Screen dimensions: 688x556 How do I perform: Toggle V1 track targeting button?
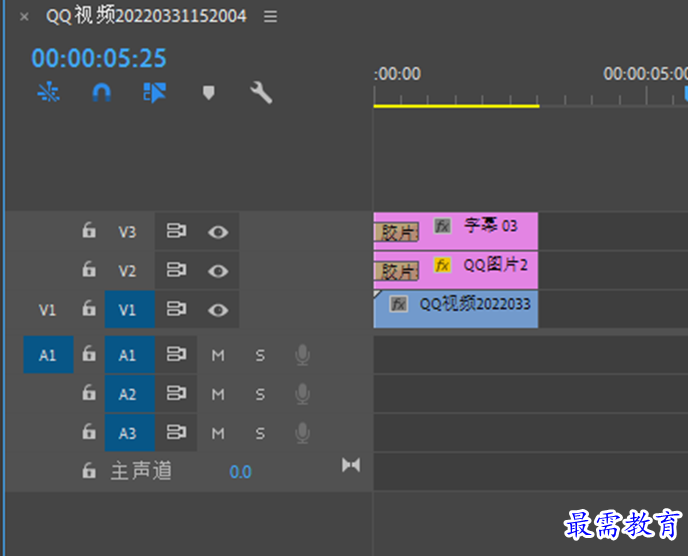point(130,309)
